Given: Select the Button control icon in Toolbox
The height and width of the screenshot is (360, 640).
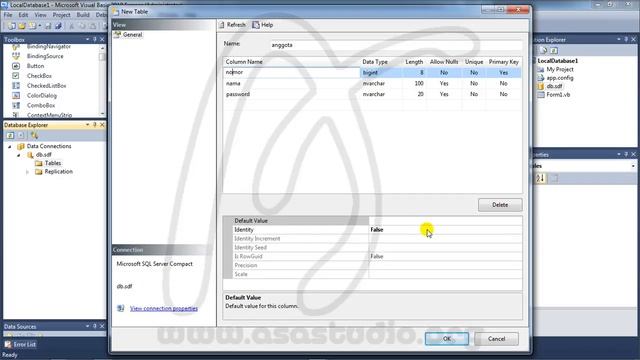Looking at the screenshot, I should click(x=16, y=66).
